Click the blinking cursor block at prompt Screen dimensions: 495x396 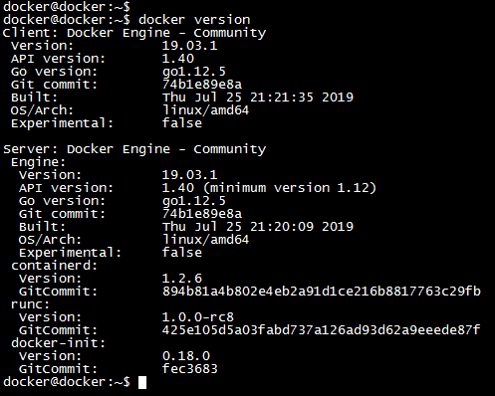tap(142, 382)
